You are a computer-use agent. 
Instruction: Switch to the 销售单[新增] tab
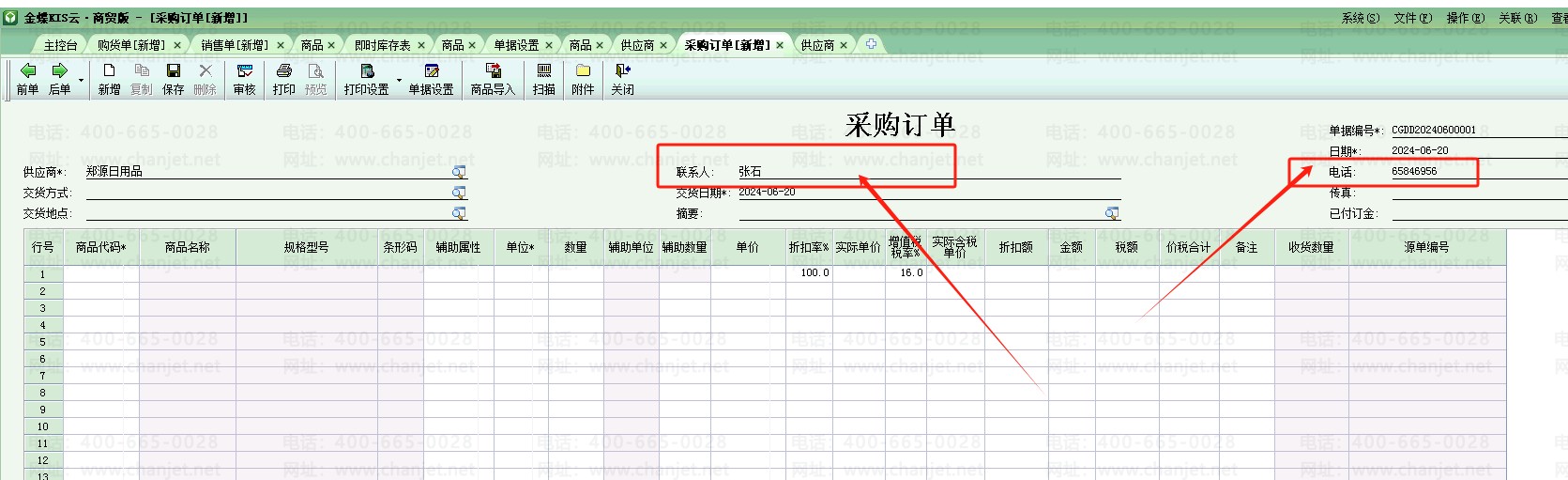pyautogui.click(x=234, y=45)
